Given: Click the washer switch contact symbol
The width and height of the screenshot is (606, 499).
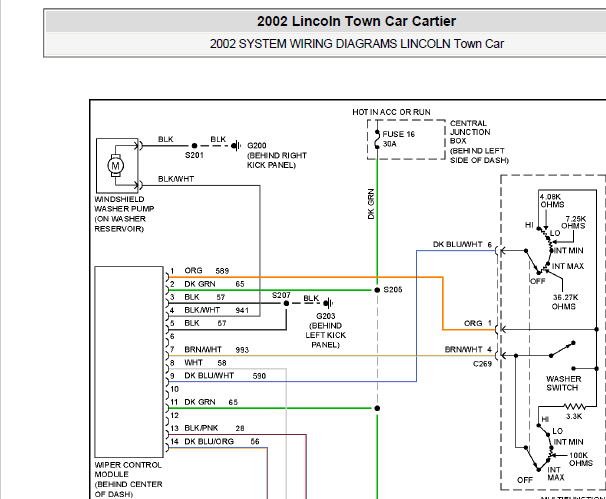Looking at the screenshot, I should pos(563,349).
